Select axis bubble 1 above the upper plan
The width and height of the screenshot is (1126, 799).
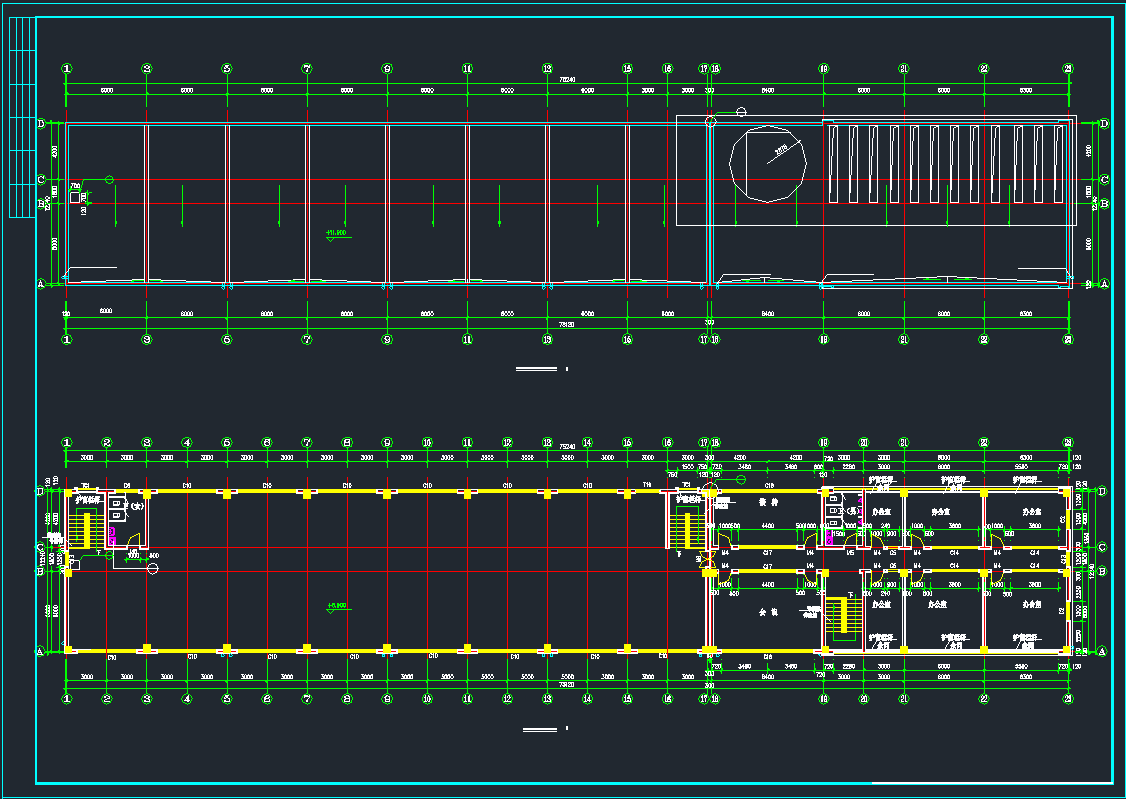[x=67, y=69]
